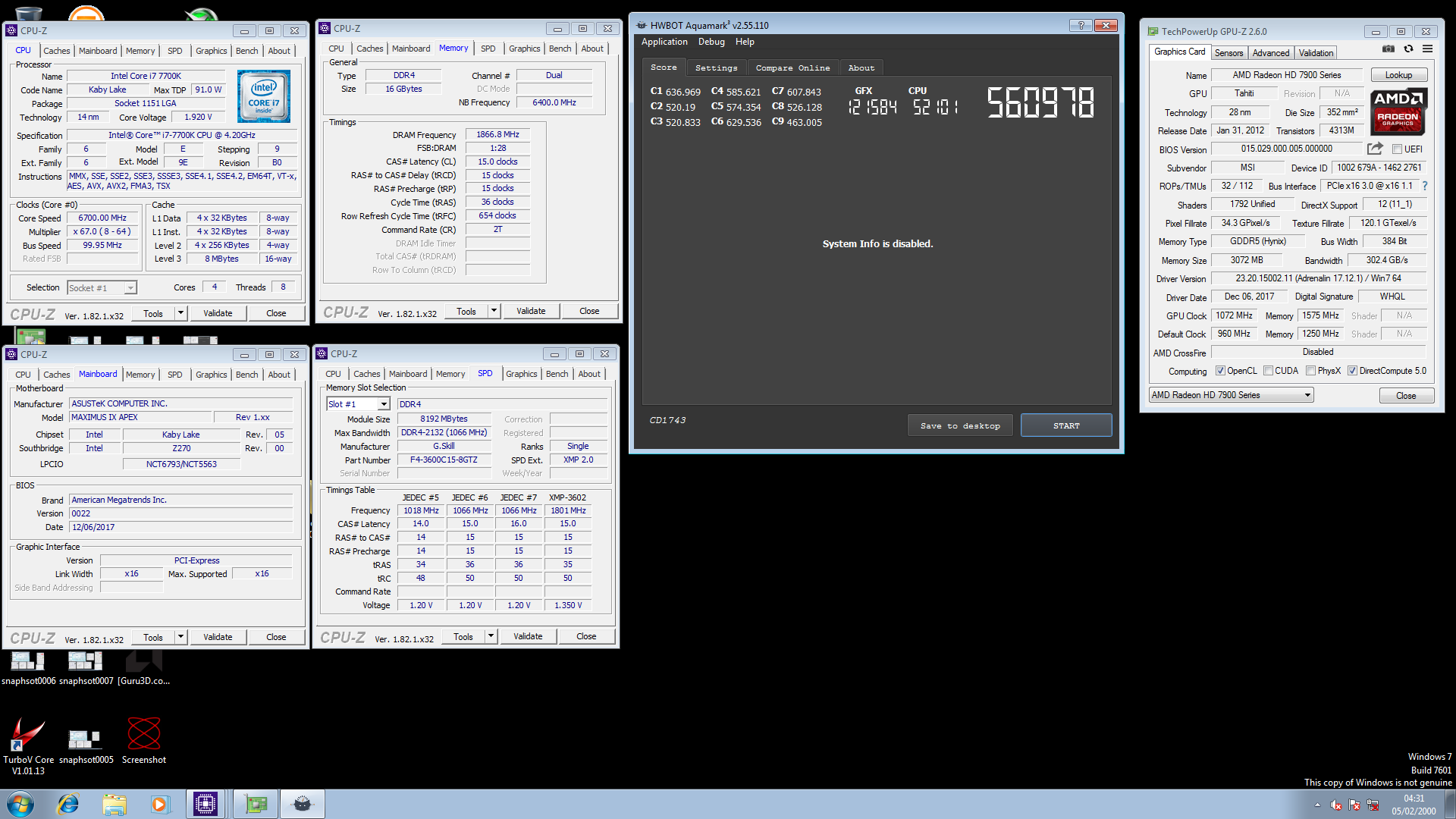Click the Show Desktop button
Viewport: 1456px width, 819px height.
[x=1450, y=804]
